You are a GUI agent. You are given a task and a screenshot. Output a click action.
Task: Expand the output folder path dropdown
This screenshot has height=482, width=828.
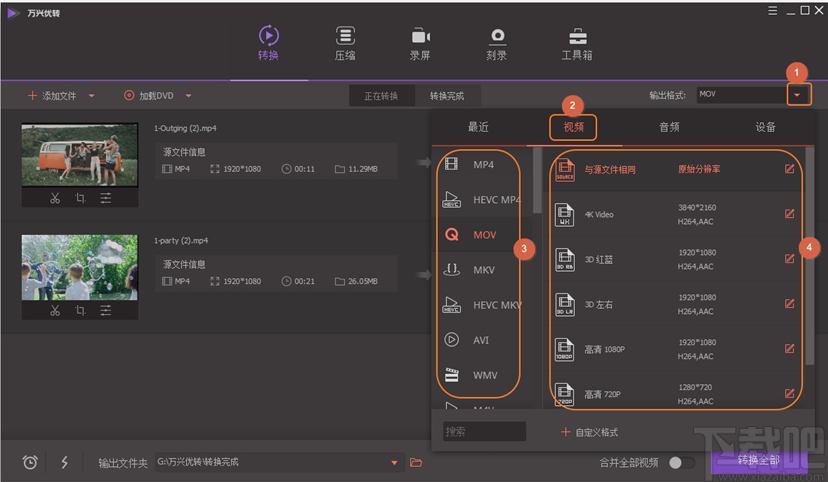(394, 462)
